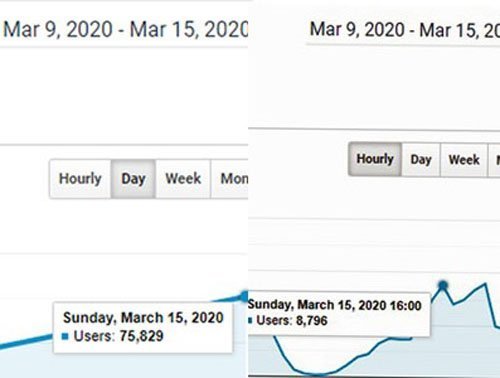
Task: Switch the right chart to Week view
Action: click(464, 159)
